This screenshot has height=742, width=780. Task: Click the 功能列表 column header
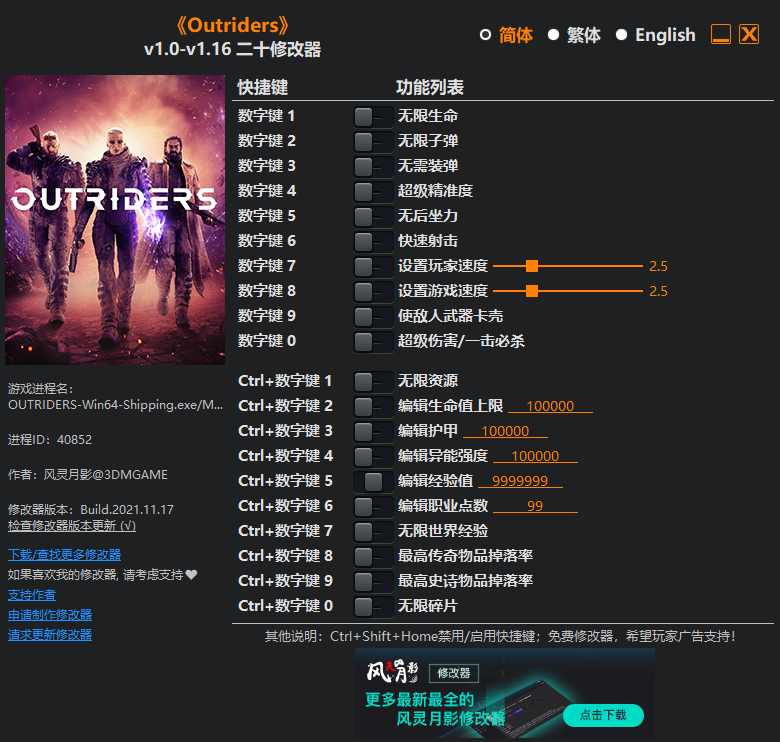click(x=430, y=88)
